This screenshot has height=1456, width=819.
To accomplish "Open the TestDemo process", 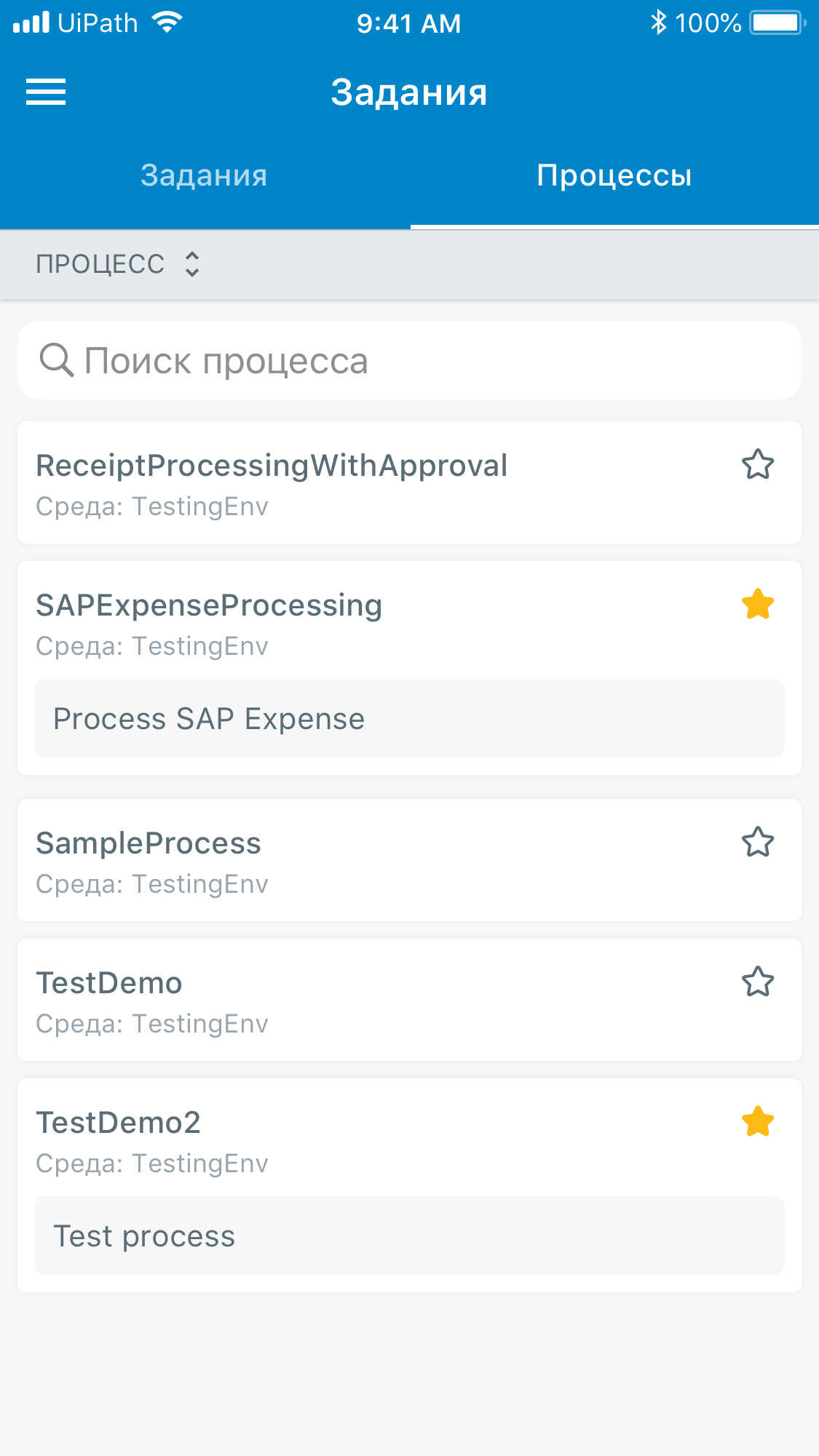I will coord(409,1000).
